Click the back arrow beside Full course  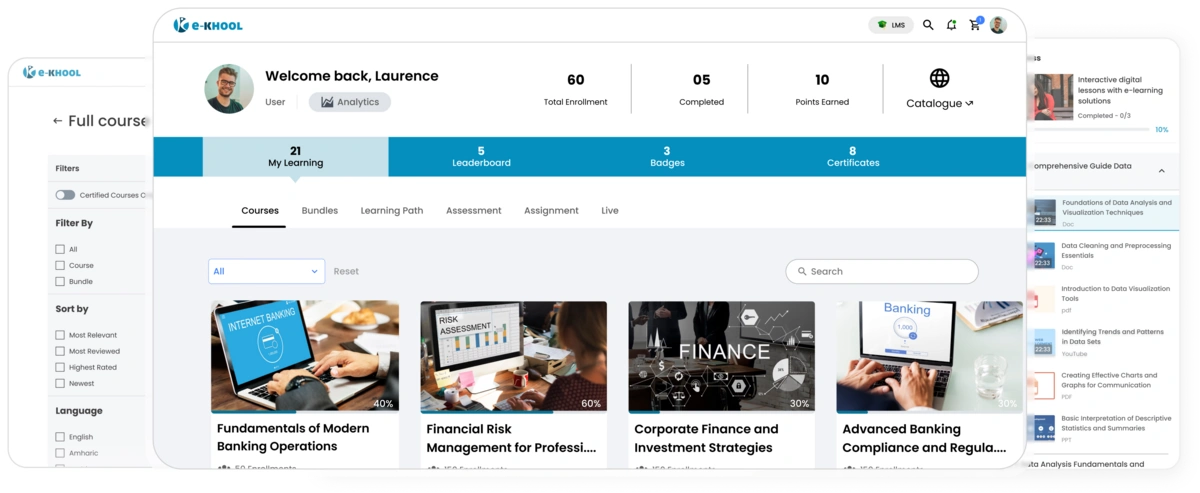click(x=57, y=121)
